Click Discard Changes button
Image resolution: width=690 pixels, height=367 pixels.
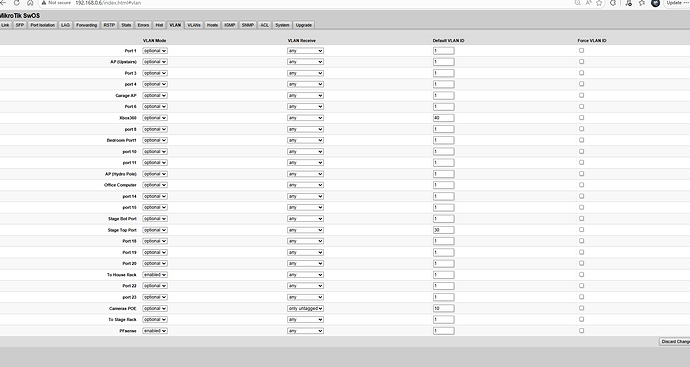(675, 341)
